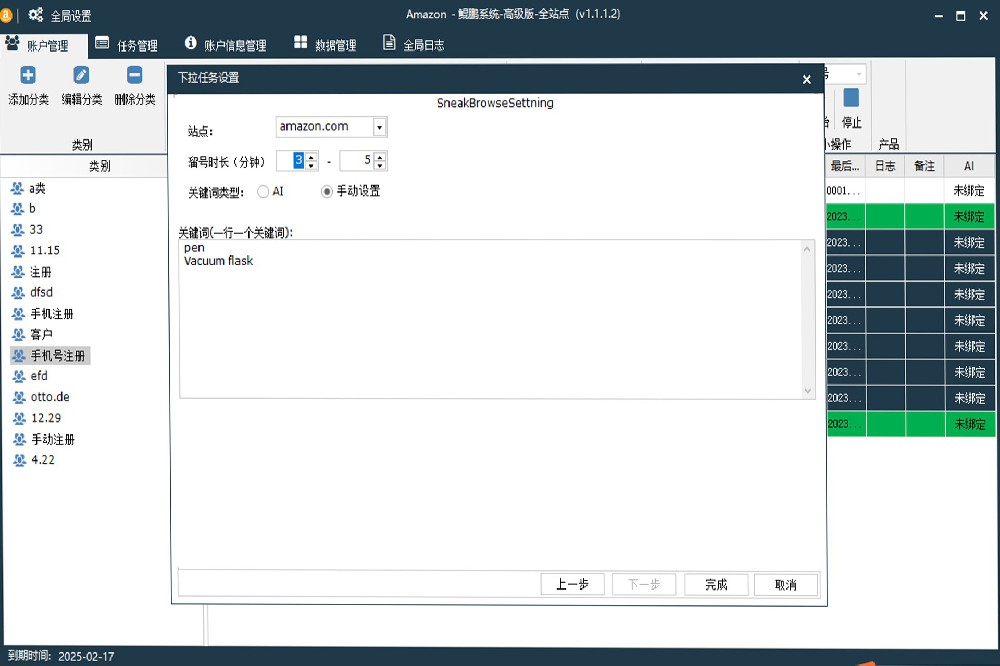Switch to the 全局日志 tab

414,45
